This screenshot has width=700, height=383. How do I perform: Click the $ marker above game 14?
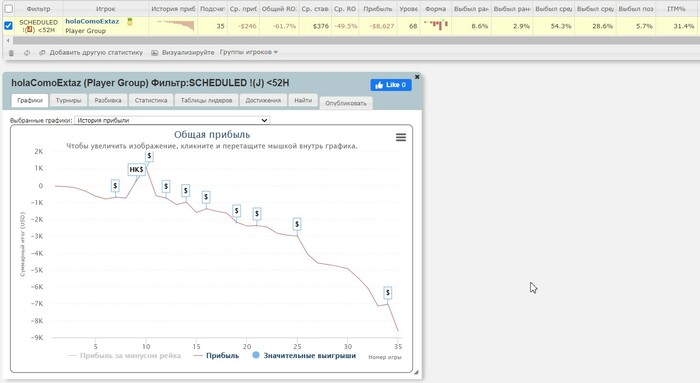tap(186, 191)
